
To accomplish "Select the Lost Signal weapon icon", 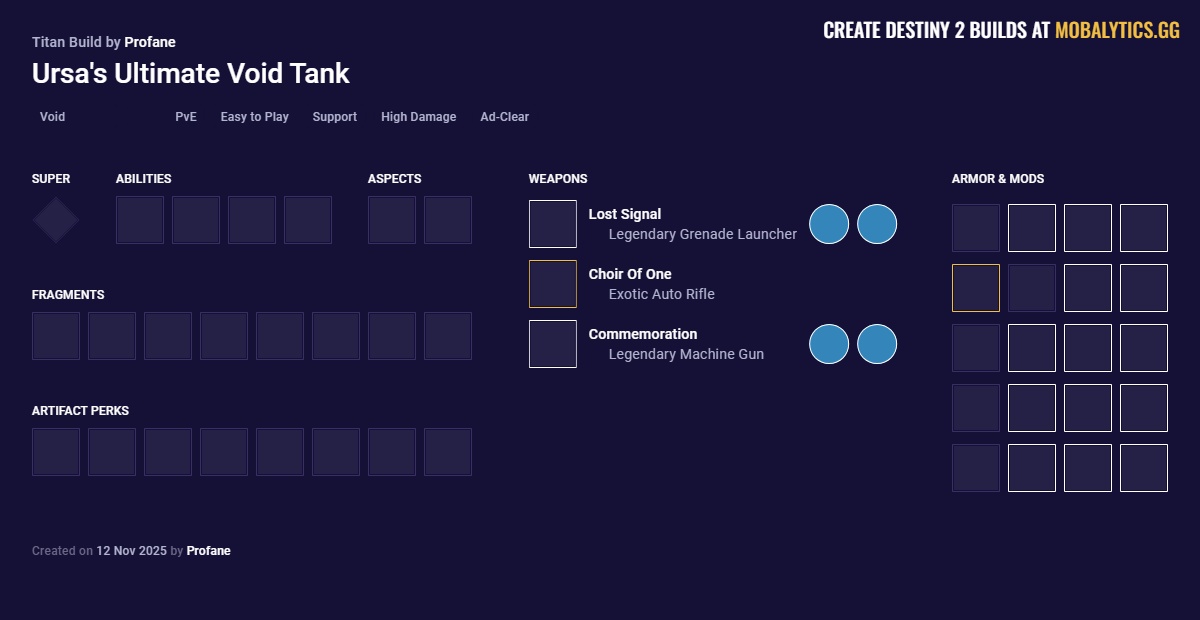I will tap(553, 224).
